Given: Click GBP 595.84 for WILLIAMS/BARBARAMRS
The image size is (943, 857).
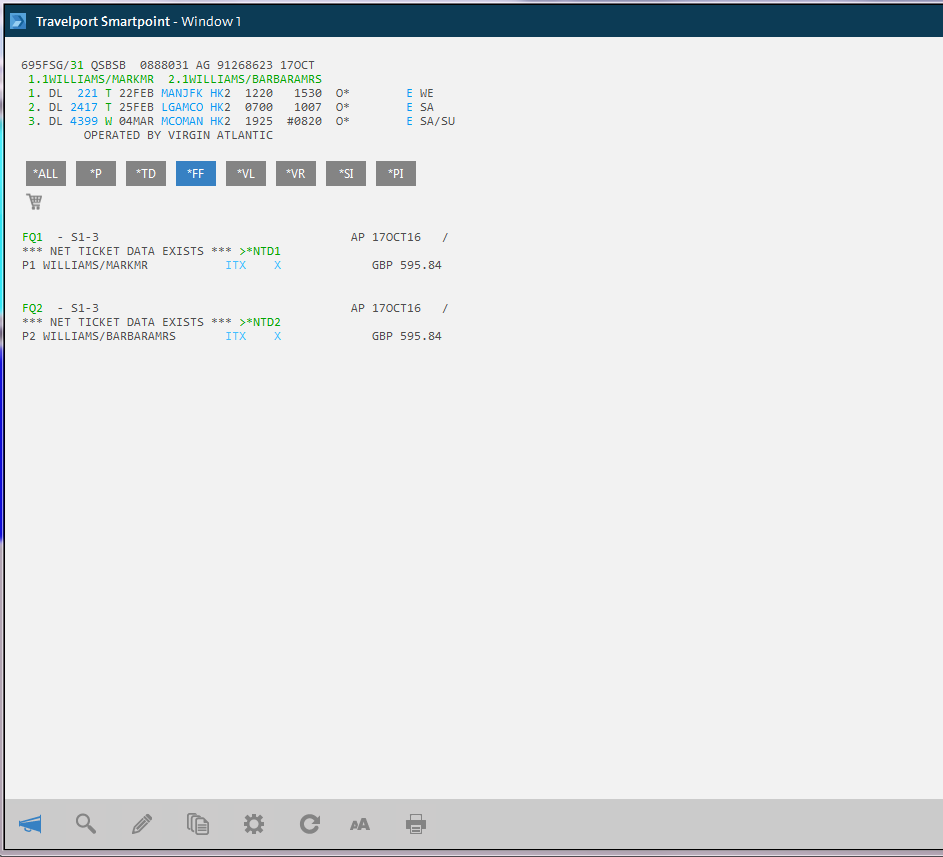Looking at the screenshot, I should point(407,336).
